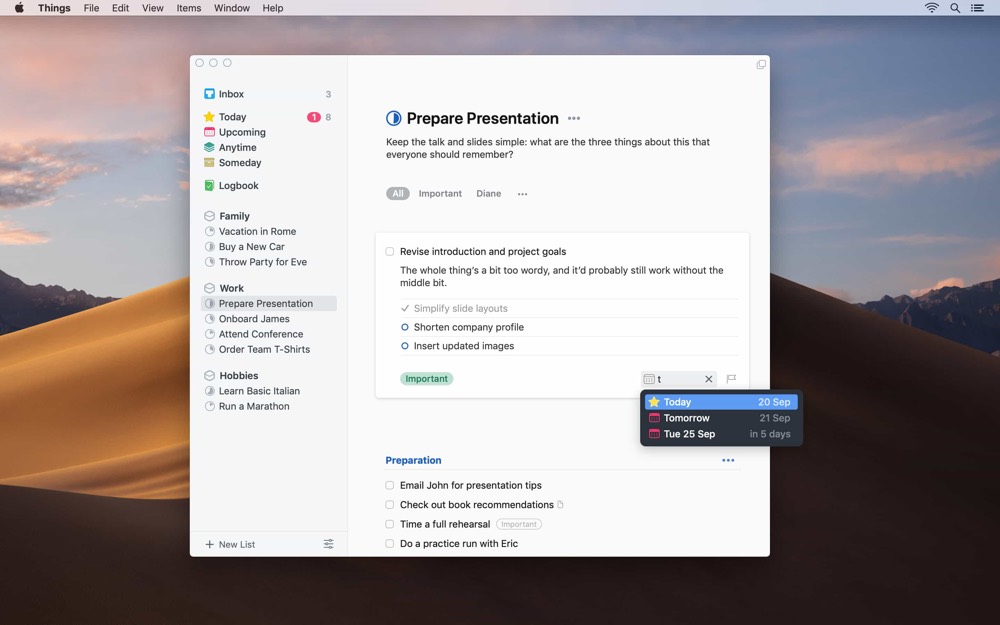This screenshot has height=625, width=1000.
Task: Click the Today star icon in sidebar
Action: (209, 117)
